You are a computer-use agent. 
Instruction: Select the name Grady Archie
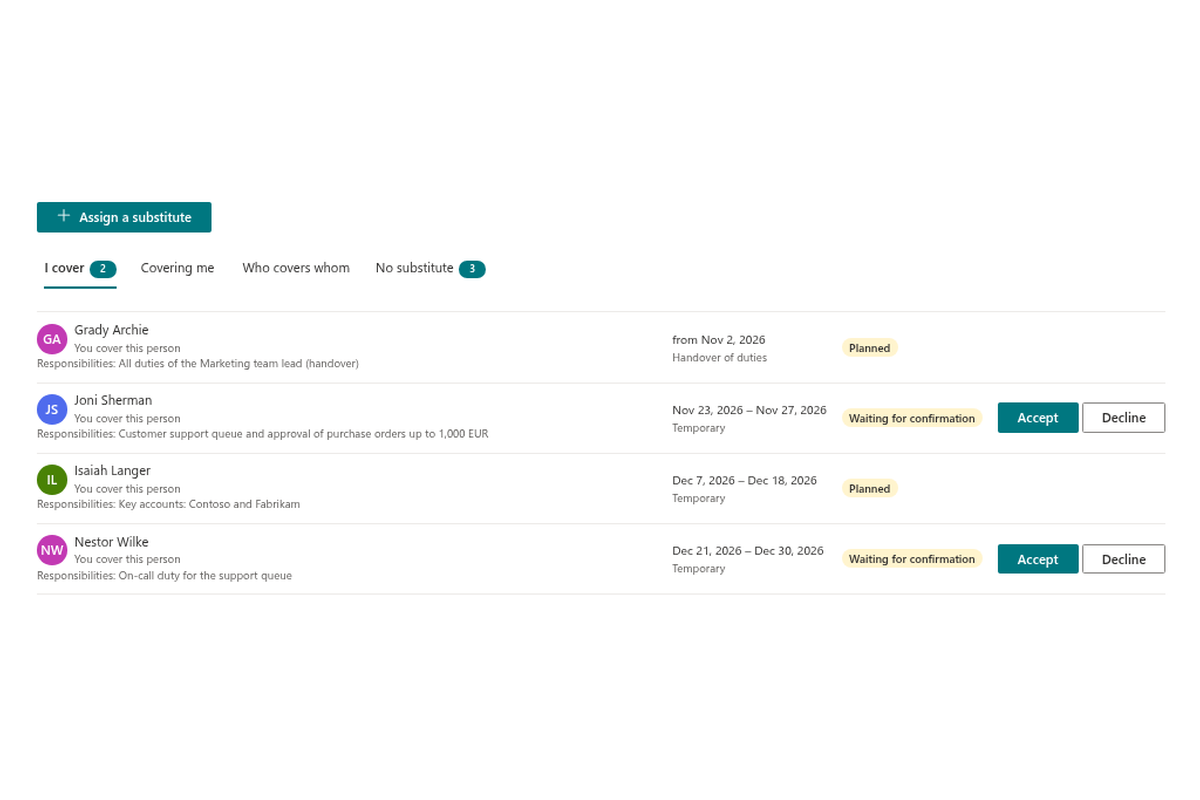111,330
